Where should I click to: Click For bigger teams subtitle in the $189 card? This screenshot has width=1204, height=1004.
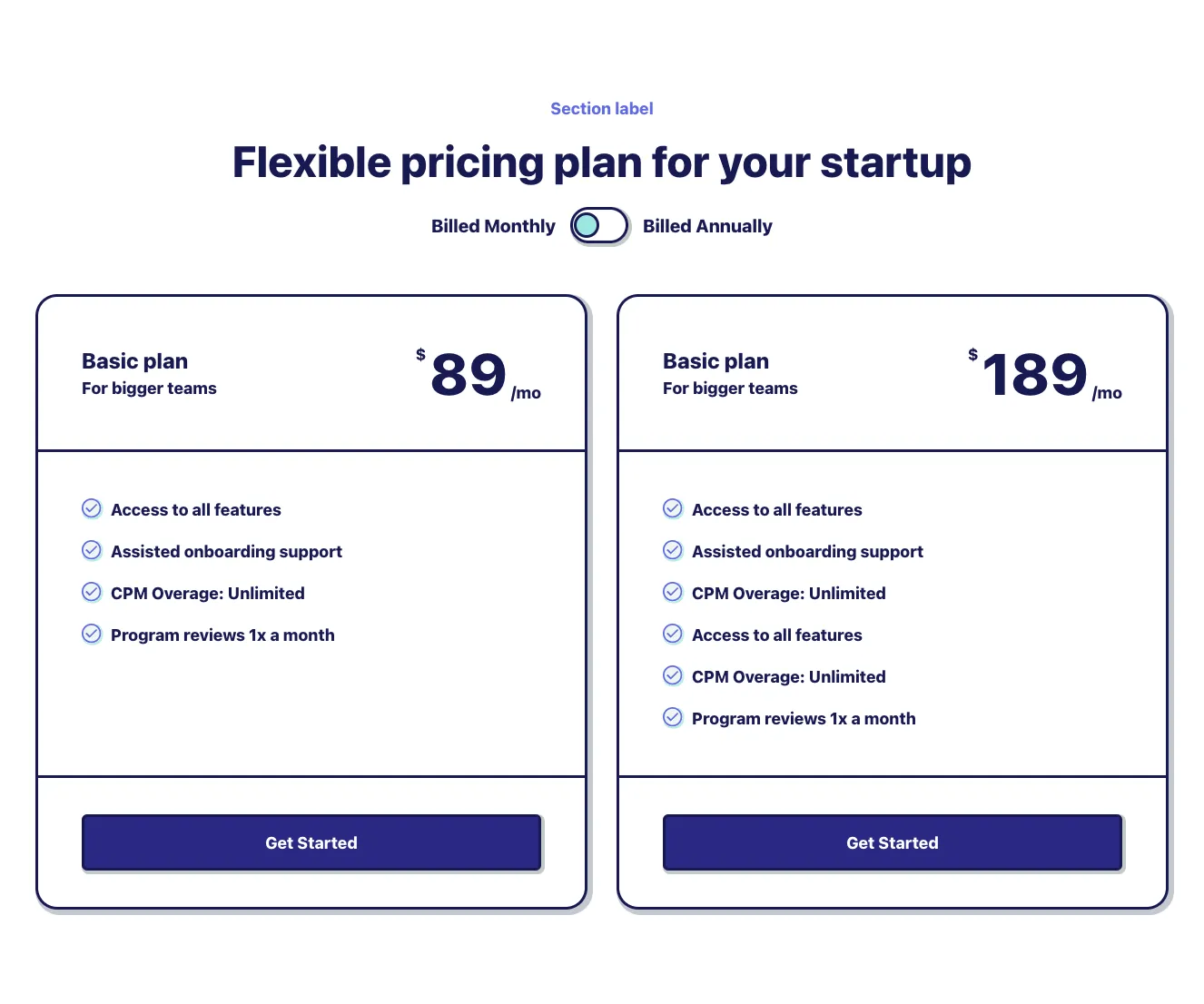(730, 389)
